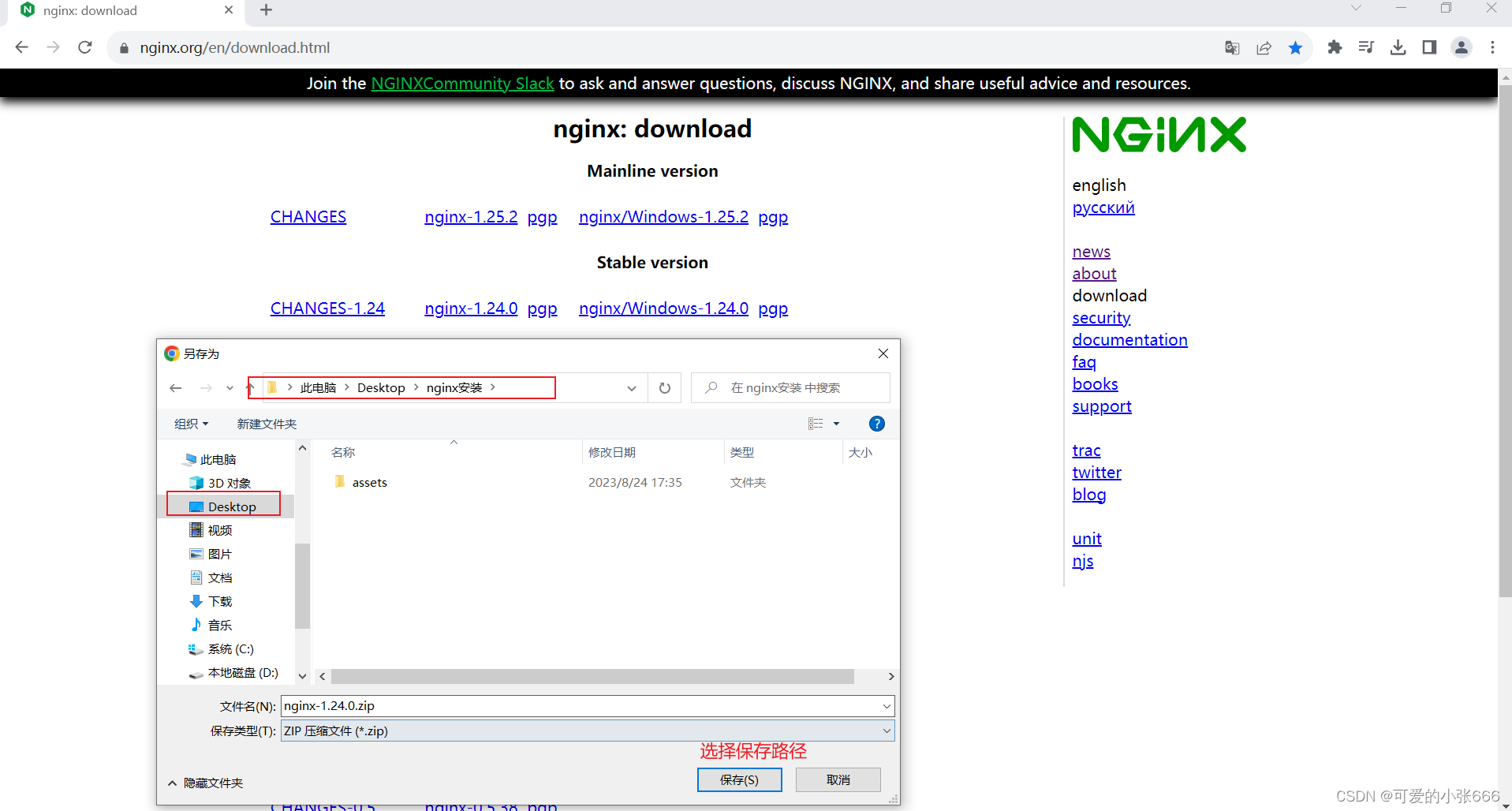Click the browser back arrow
Screen dimensions: 1512x811
tap(22, 47)
